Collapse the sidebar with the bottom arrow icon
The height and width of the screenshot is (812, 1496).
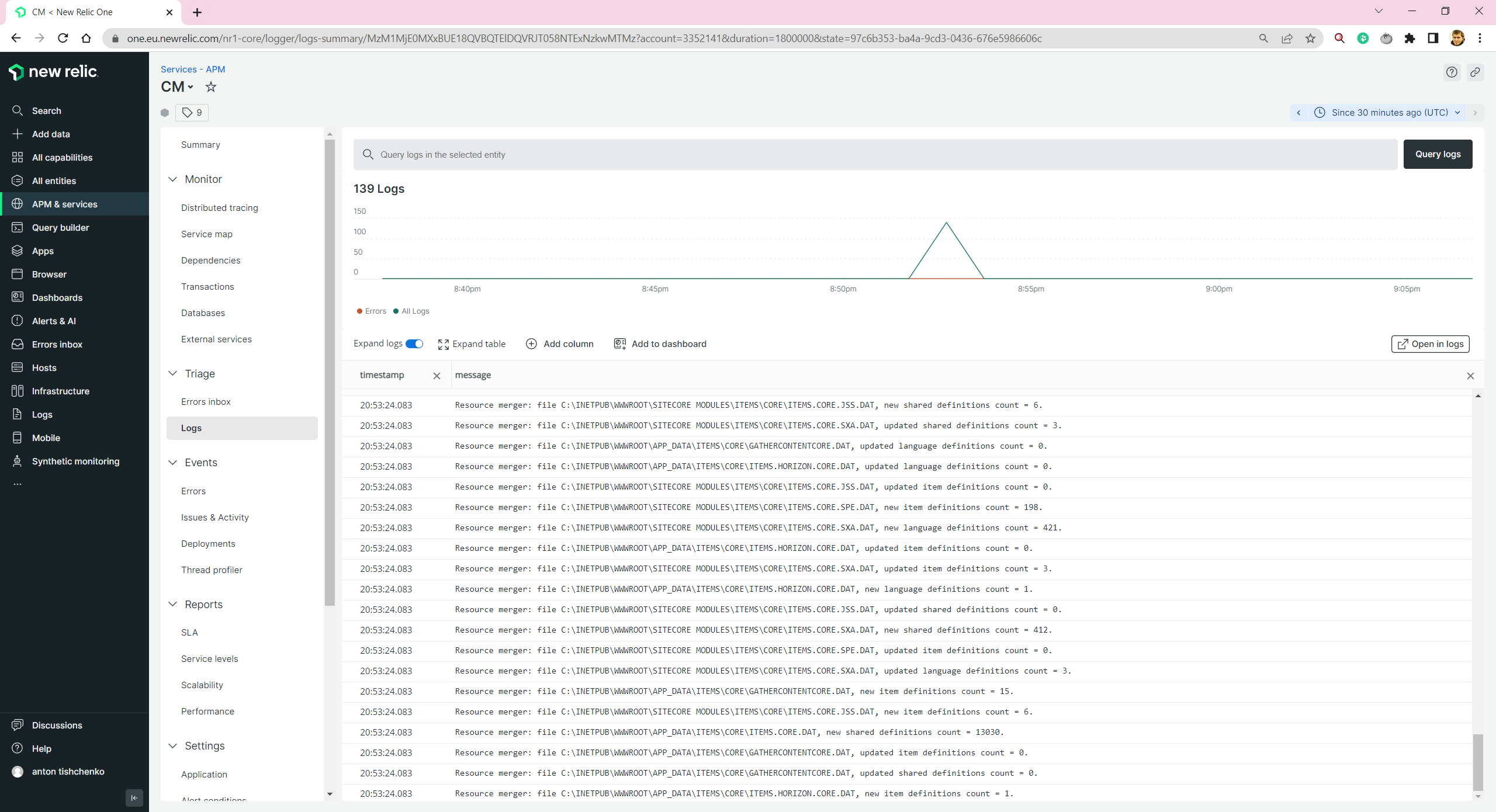pyautogui.click(x=134, y=797)
